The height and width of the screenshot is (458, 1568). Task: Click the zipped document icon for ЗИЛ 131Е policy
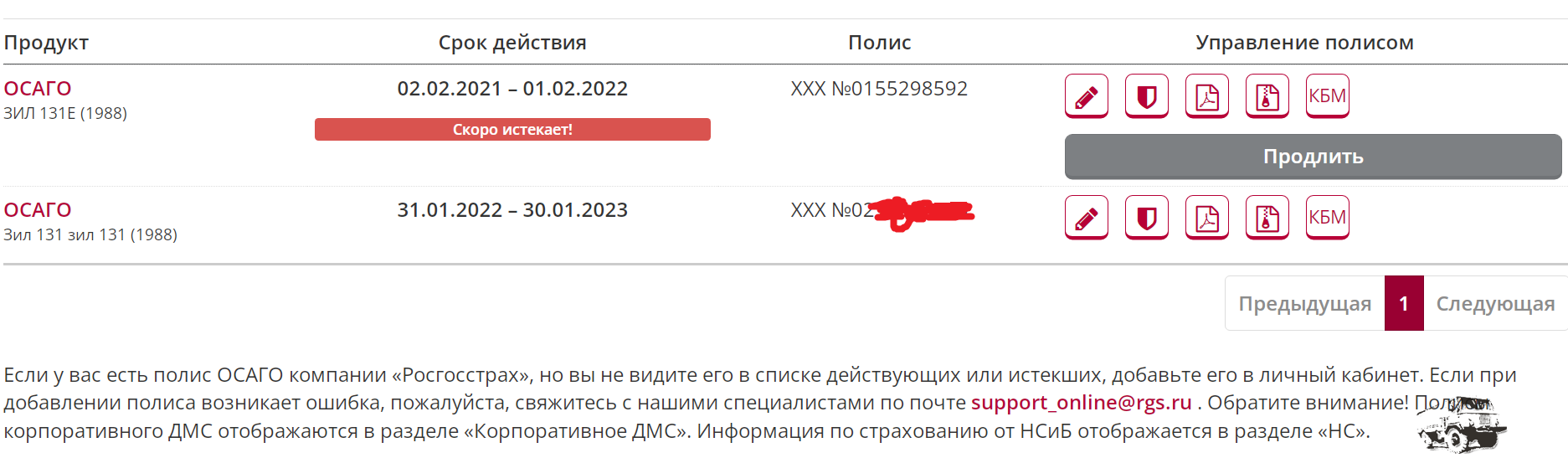(x=1267, y=96)
